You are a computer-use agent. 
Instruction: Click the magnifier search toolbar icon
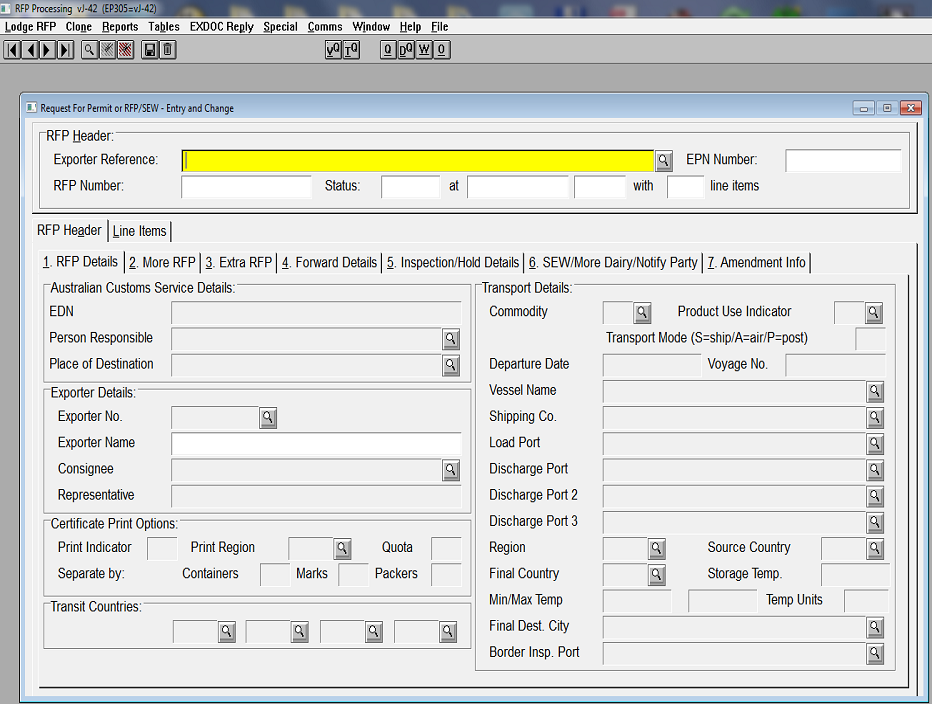[x=89, y=50]
